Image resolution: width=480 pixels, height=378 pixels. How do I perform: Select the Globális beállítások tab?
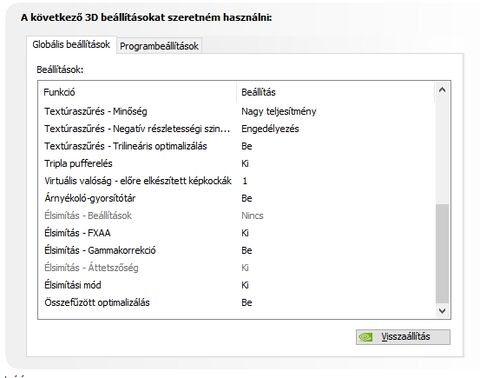coord(71,44)
